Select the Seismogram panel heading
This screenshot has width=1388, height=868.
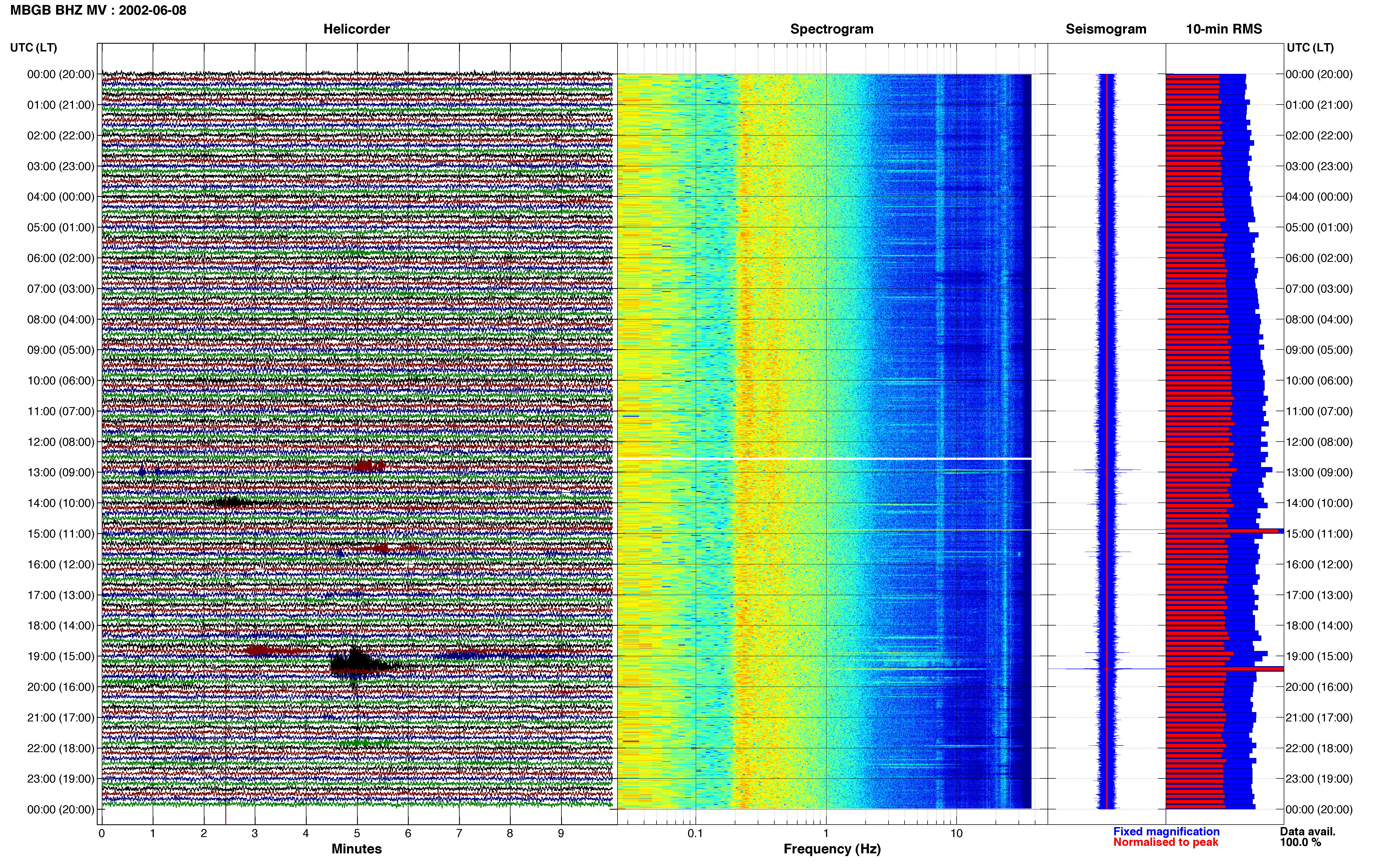pyautogui.click(x=1106, y=29)
